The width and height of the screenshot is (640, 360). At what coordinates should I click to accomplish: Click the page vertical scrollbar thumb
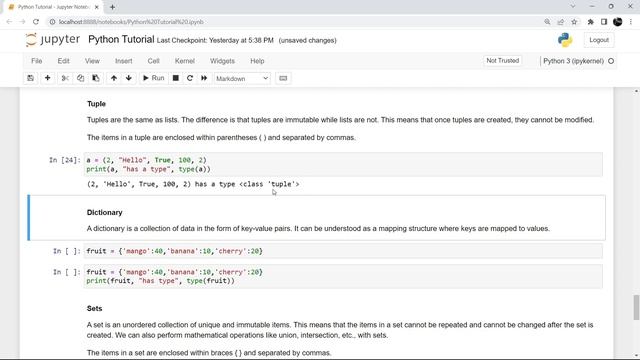pos(636,308)
